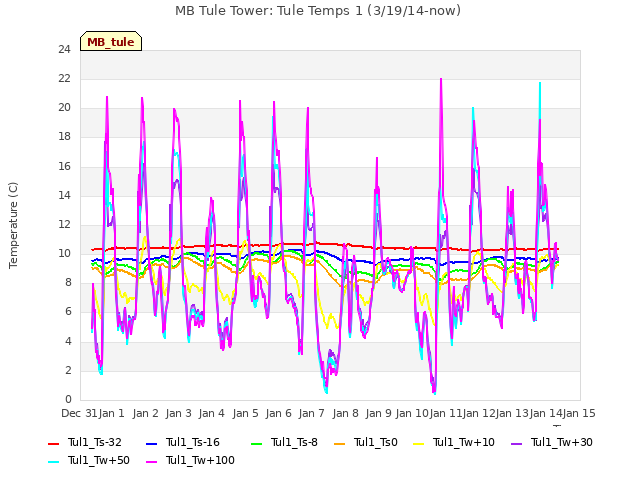Click the 0 y-axis tick label
640x480 pixels.
68,399
